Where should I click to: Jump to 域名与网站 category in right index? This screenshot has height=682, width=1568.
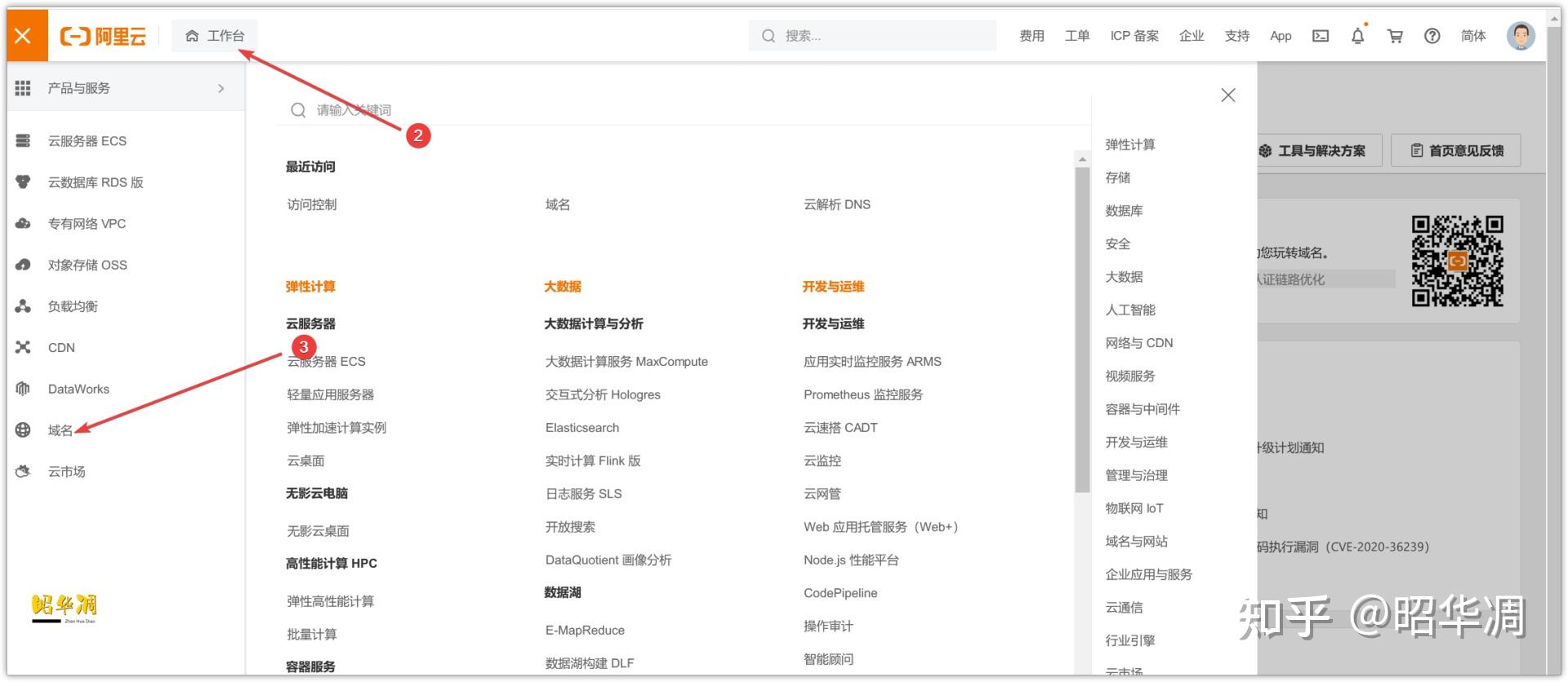(1137, 542)
